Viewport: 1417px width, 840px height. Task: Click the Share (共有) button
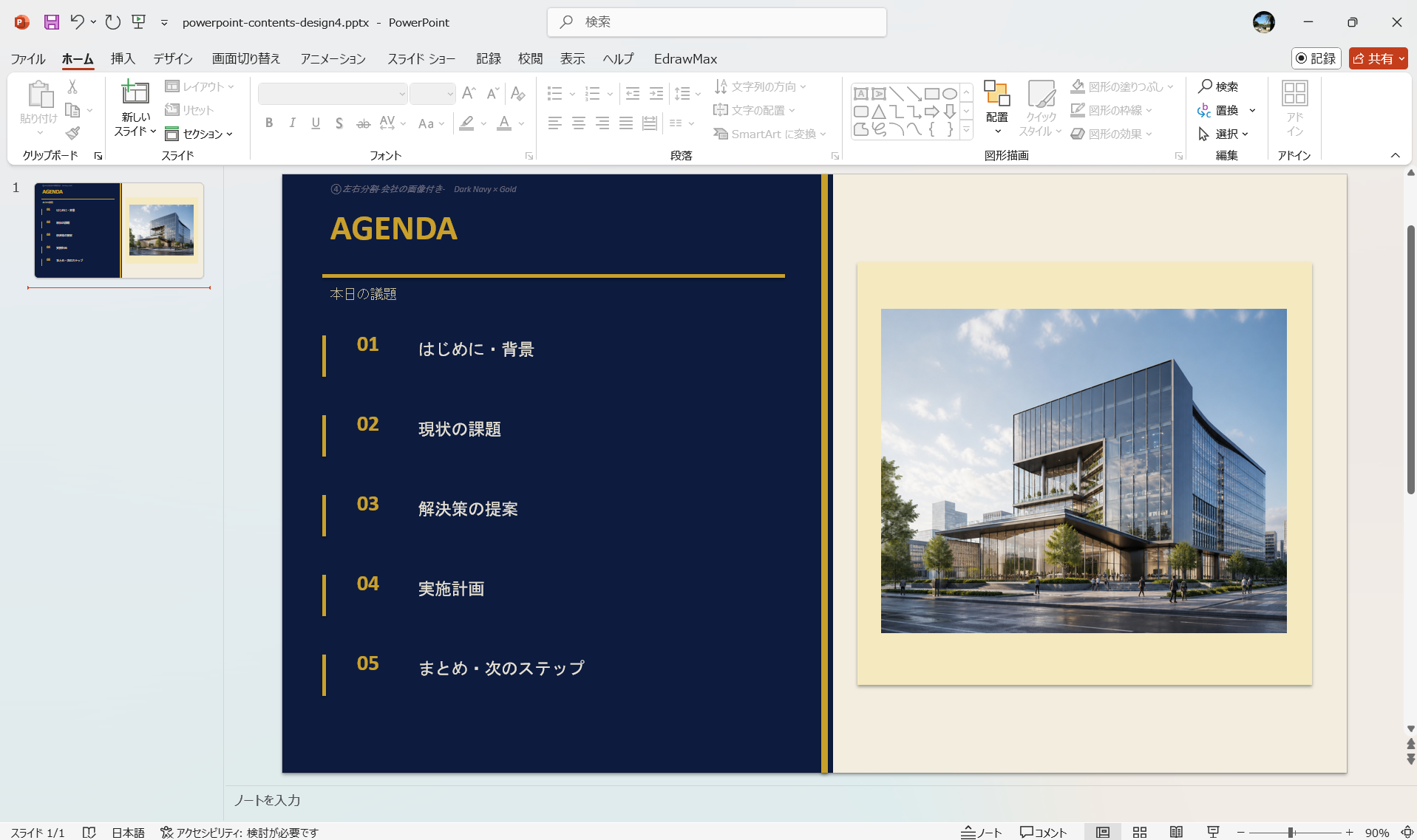click(x=1378, y=58)
